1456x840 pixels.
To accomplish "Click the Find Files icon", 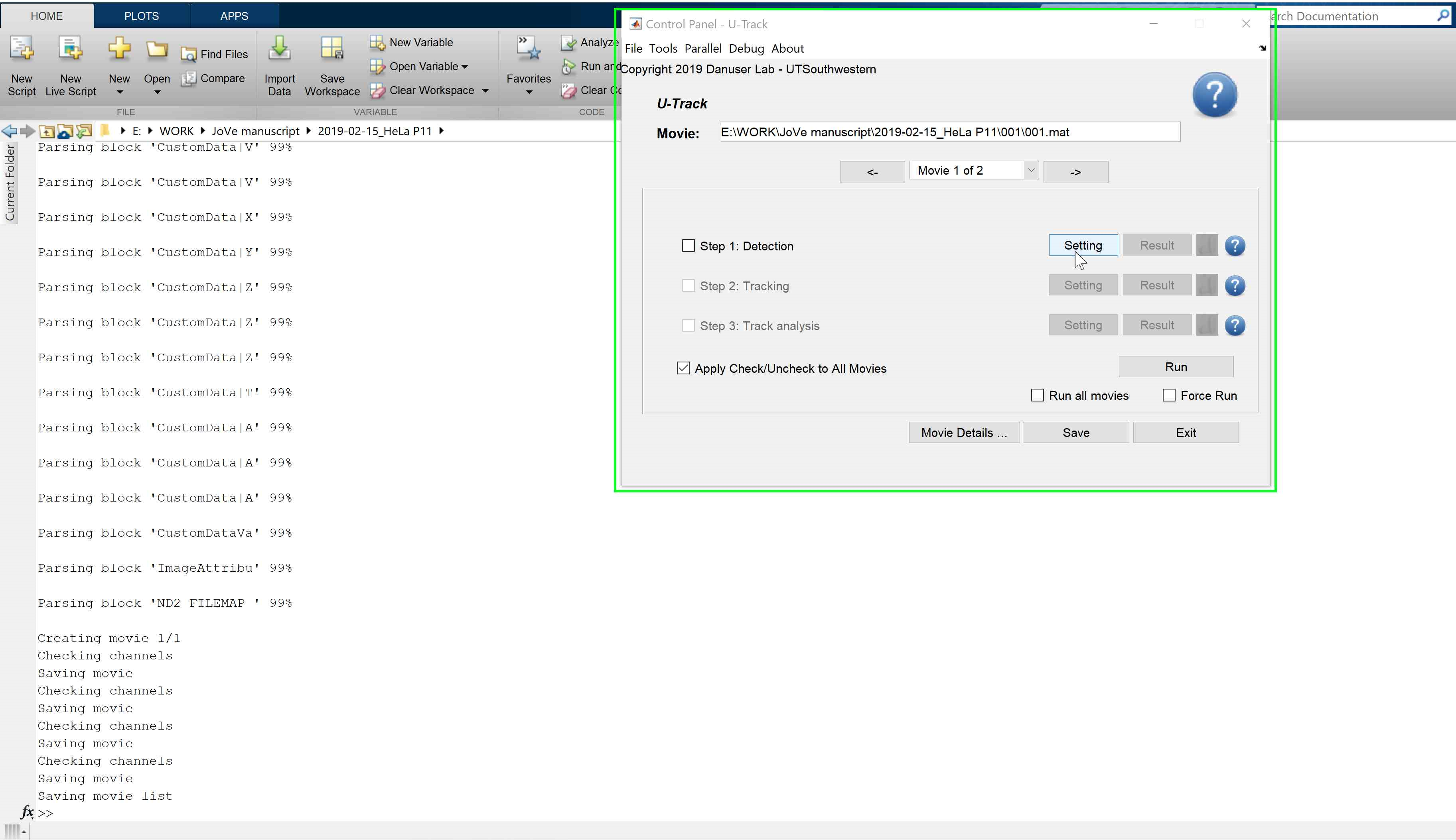I will [189, 54].
